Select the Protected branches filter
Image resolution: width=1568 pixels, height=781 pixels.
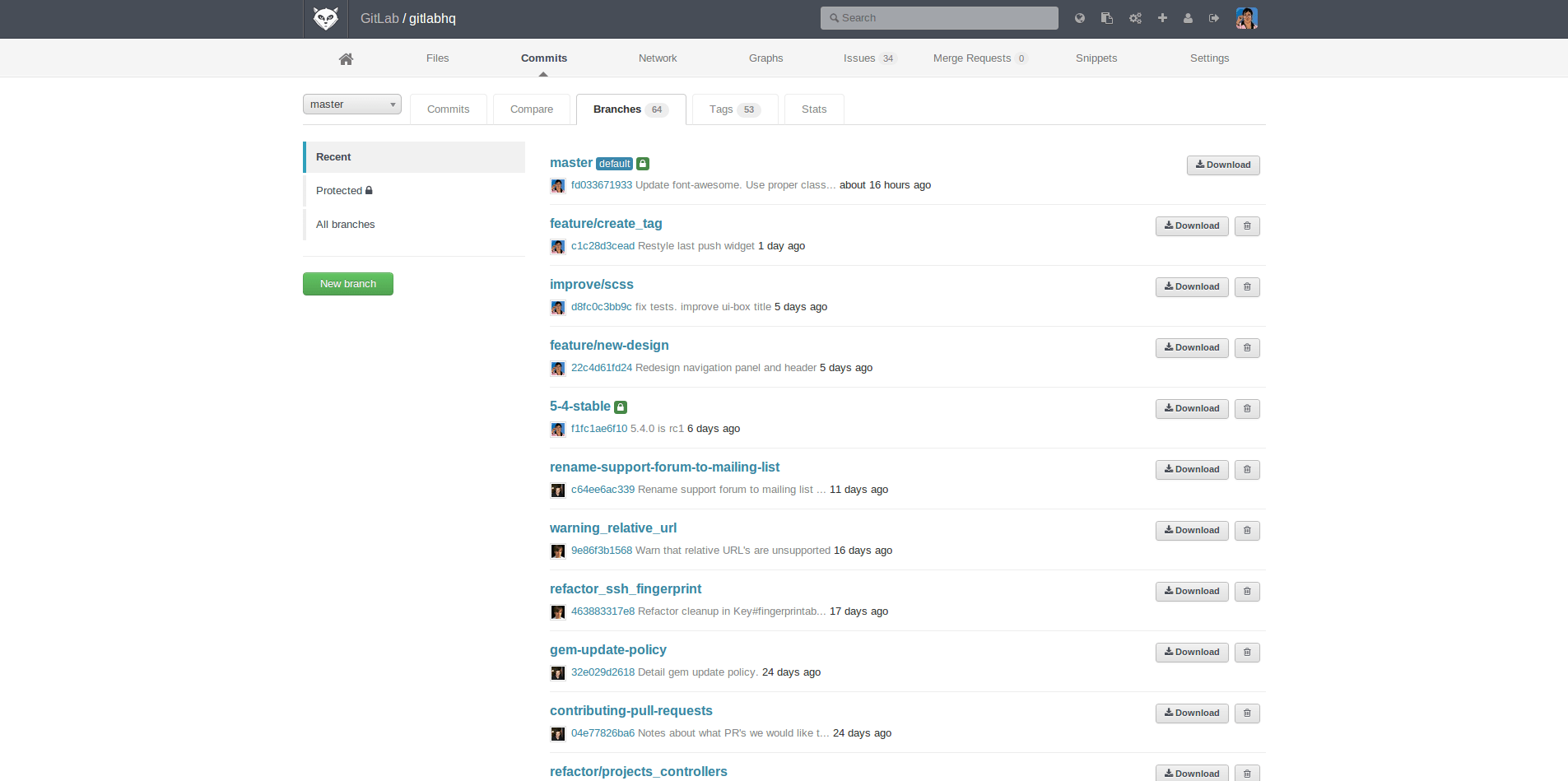click(x=342, y=190)
